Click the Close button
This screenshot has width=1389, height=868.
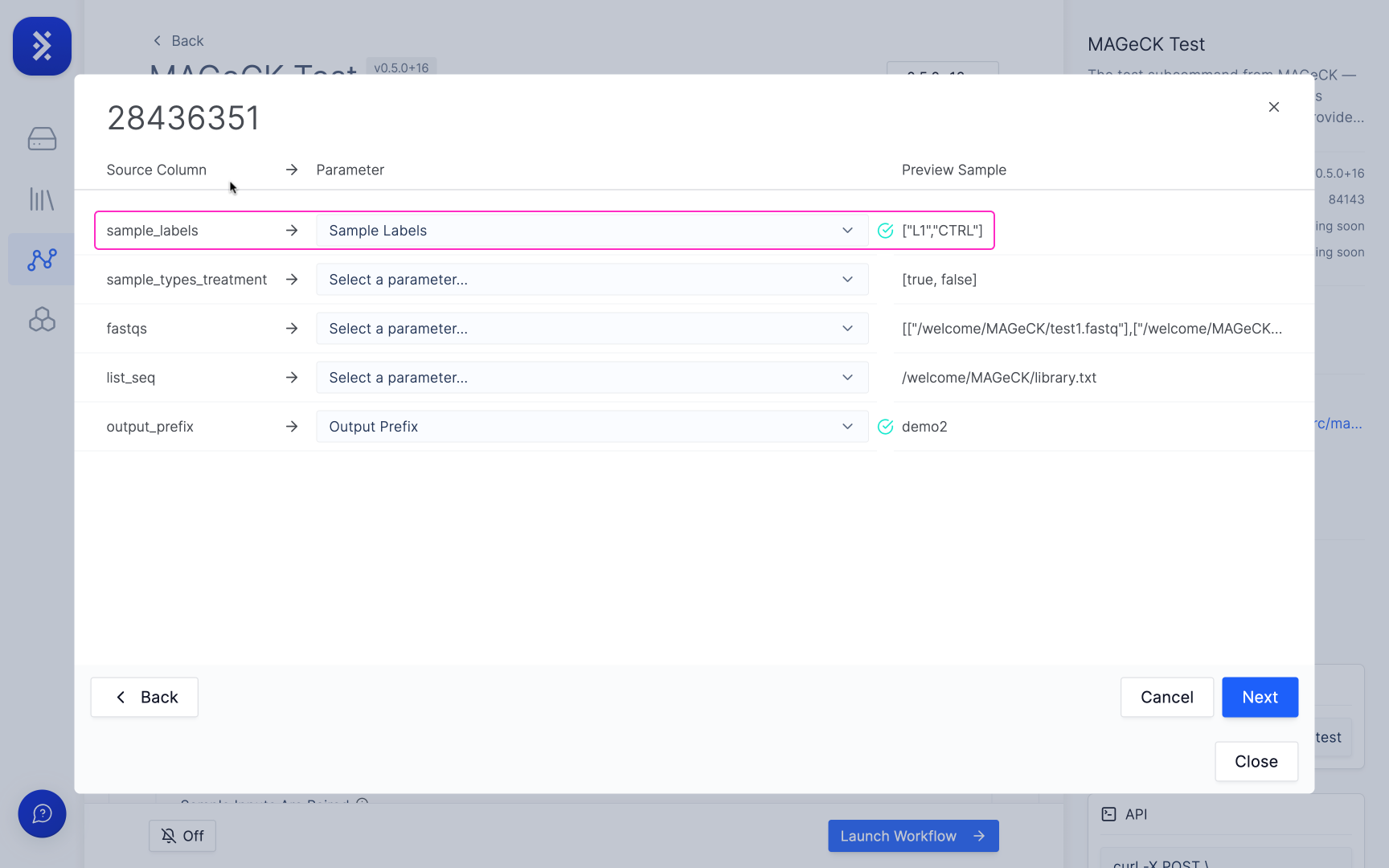1256,761
